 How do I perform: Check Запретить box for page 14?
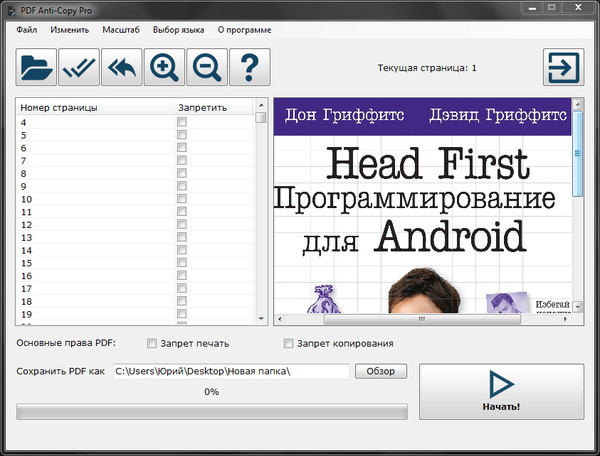click(182, 250)
